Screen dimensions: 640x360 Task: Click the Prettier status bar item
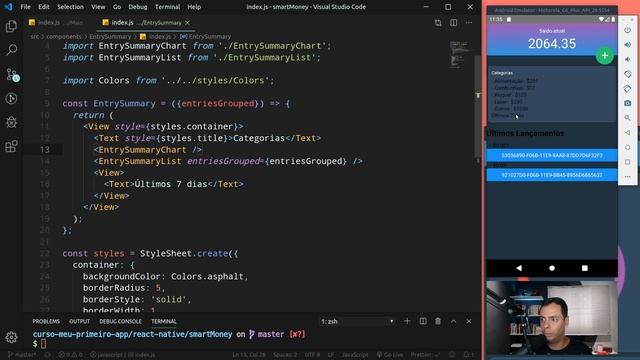(x=425, y=355)
